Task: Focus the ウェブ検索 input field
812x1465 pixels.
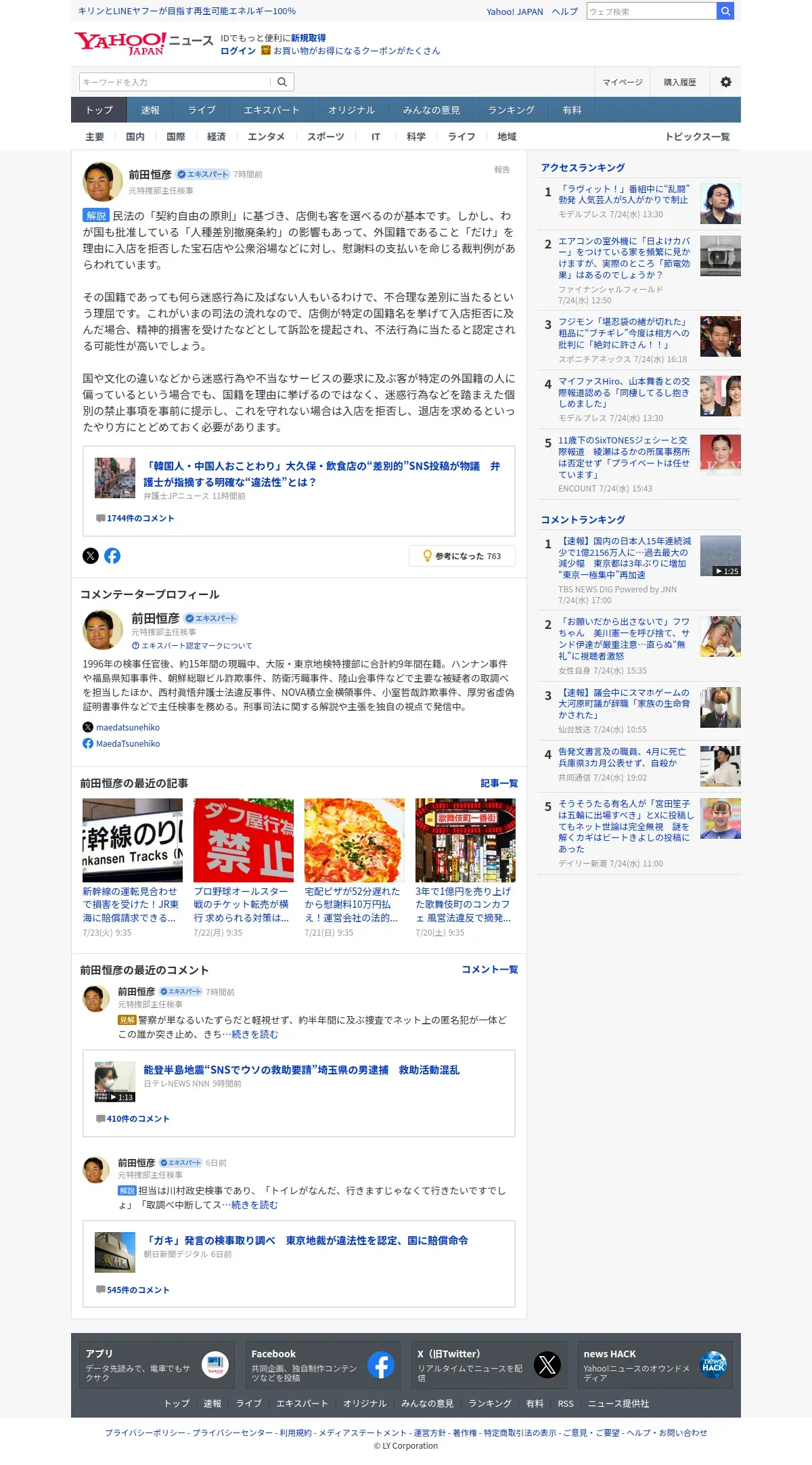Action: pyautogui.click(x=652, y=11)
